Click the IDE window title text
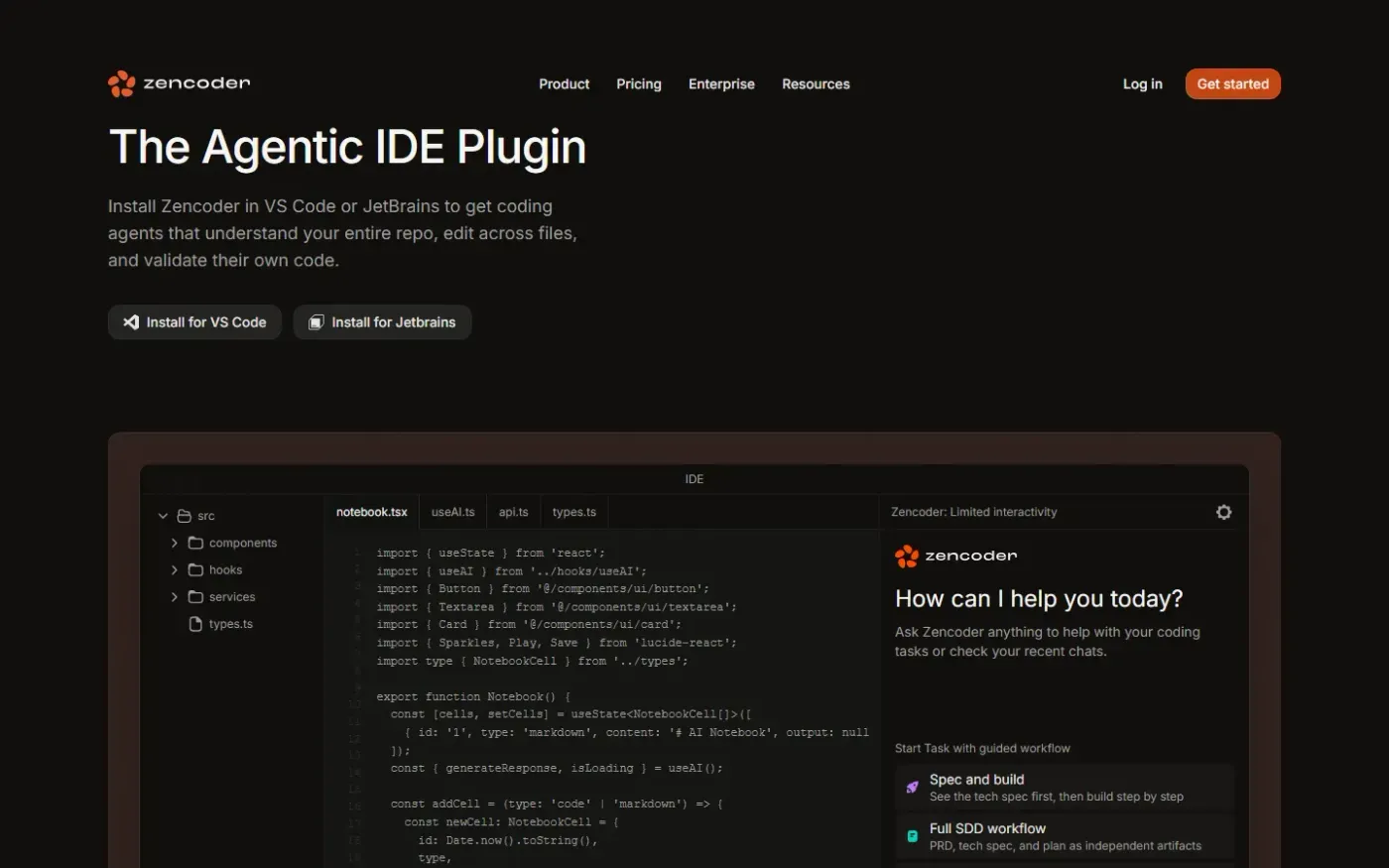1389x868 pixels. pyautogui.click(x=694, y=479)
